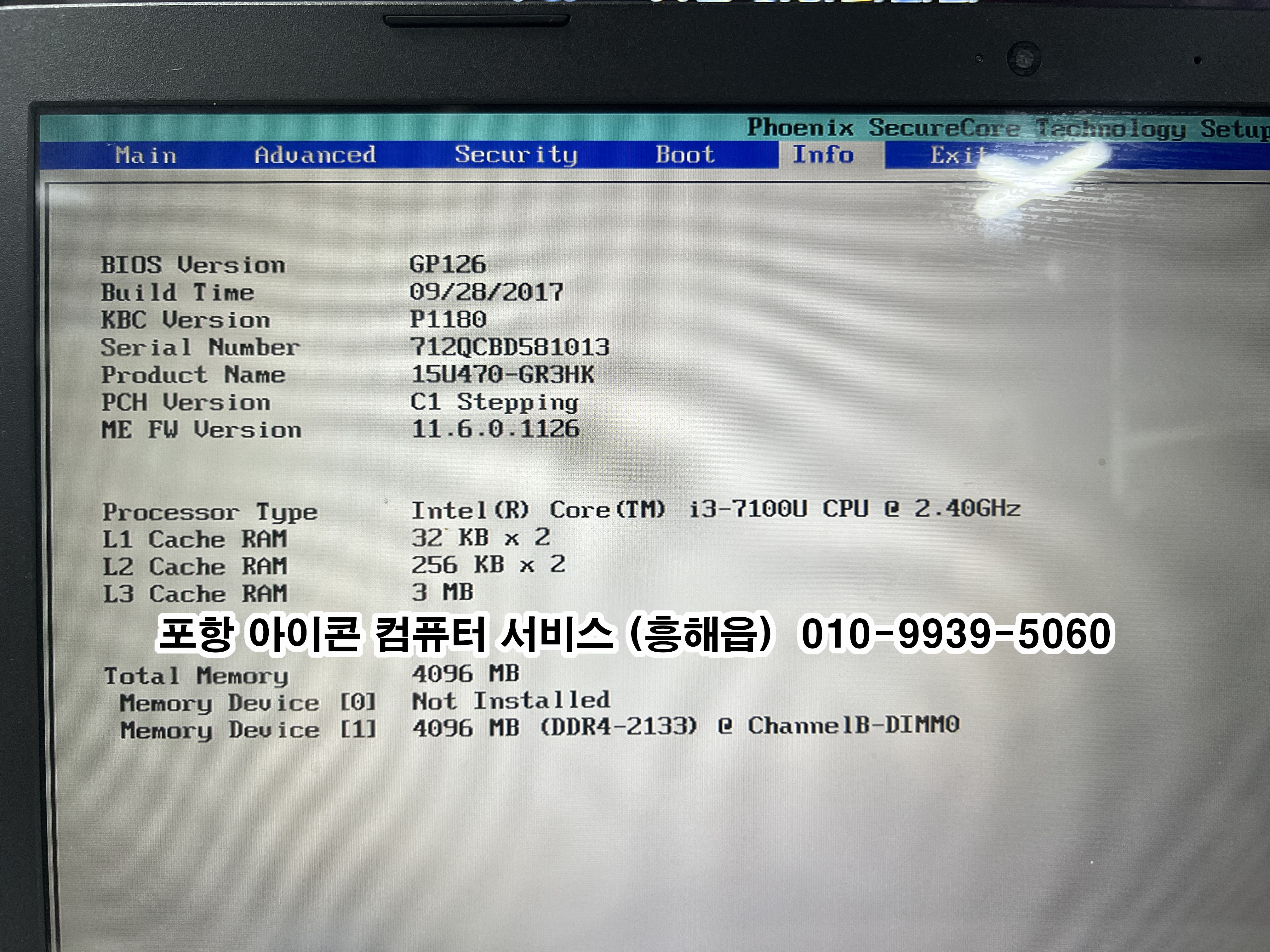This screenshot has width=1270, height=952.
Task: Select the PCH Version C1 Stepping
Action: (494, 402)
